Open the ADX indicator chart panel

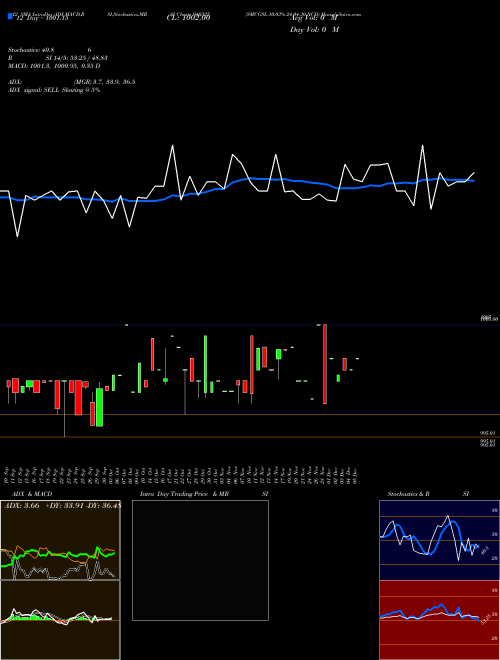click(60, 540)
